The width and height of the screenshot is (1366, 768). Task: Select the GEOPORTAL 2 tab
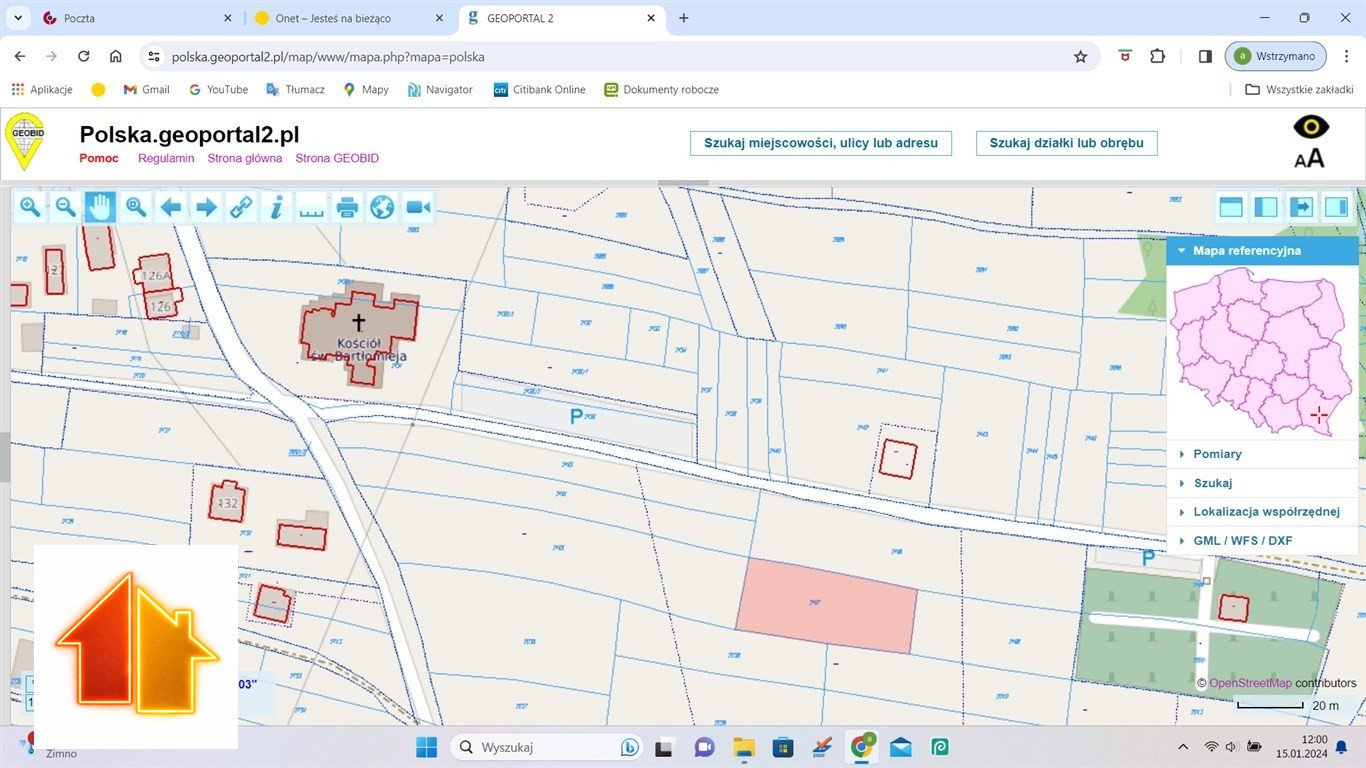click(x=561, y=18)
